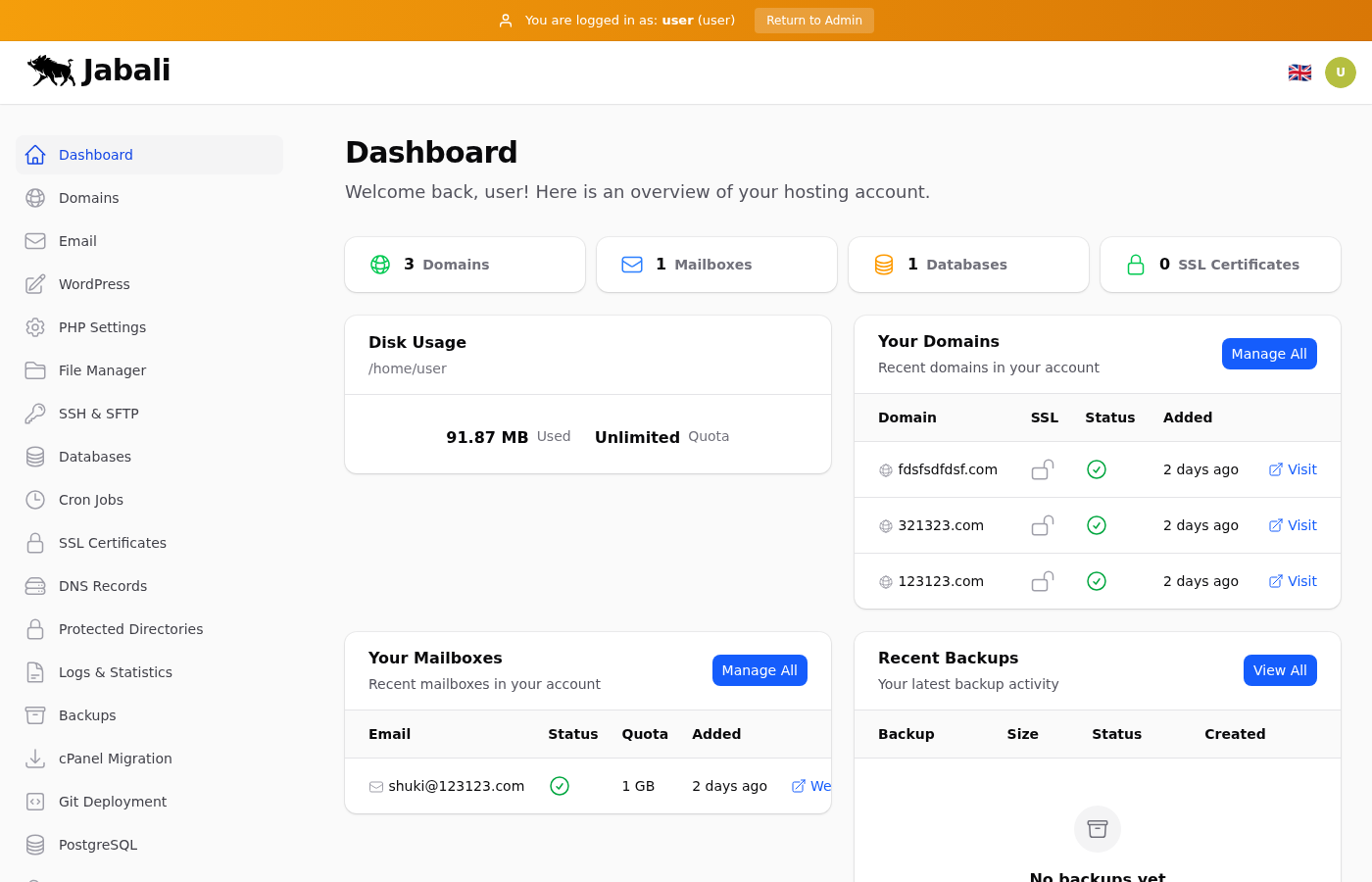Click the Git Deployment code icon

click(x=35, y=802)
